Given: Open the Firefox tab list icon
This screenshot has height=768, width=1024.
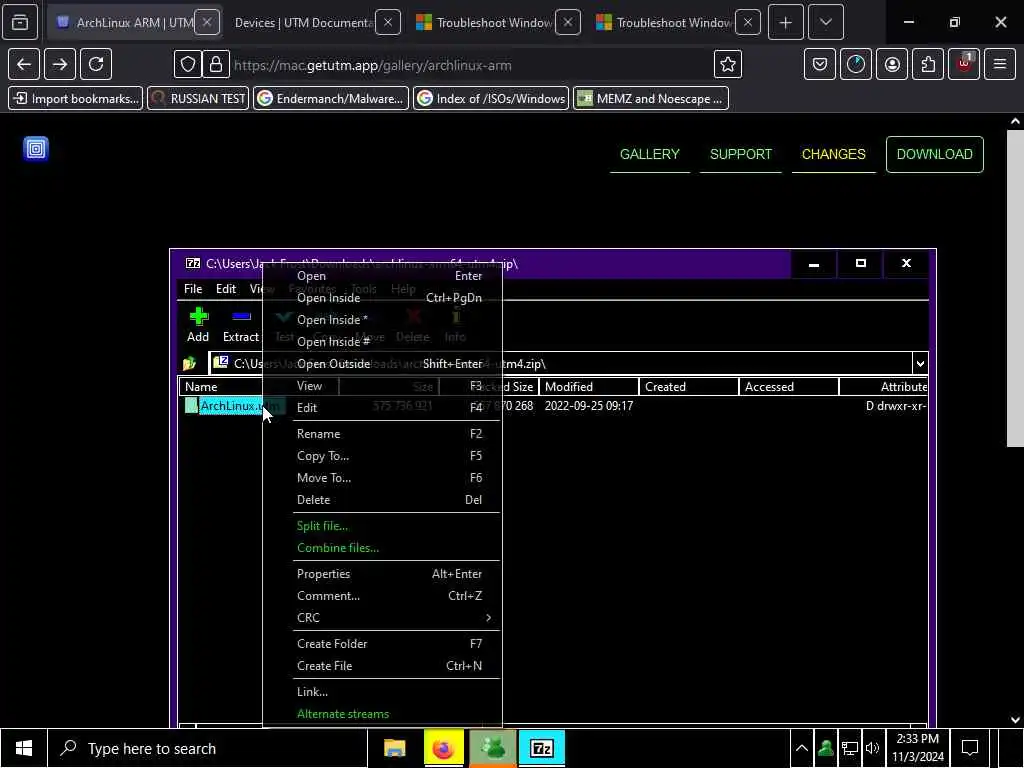Looking at the screenshot, I should point(20,22).
